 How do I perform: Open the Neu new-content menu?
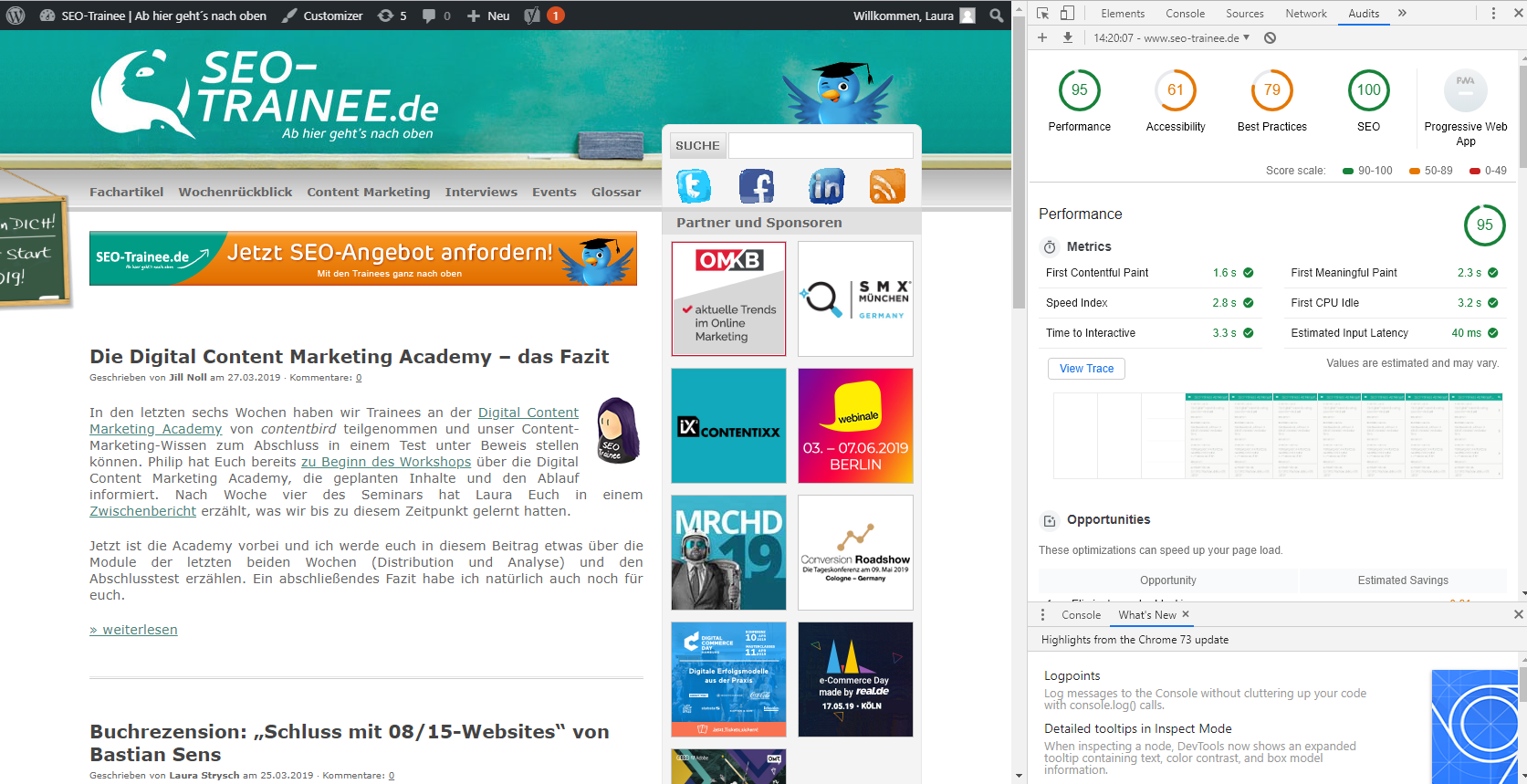(488, 16)
